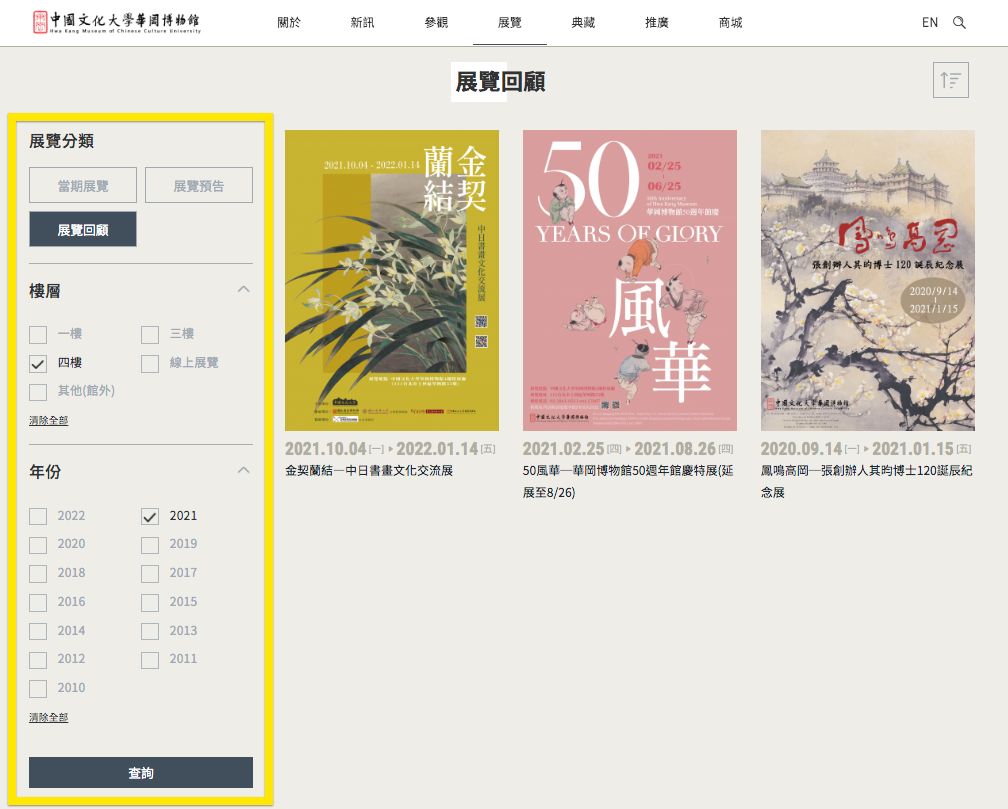The height and width of the screenshot is (809, 1008).
Task: Check the 2015 year checkbox
Action: coord(150,603)
